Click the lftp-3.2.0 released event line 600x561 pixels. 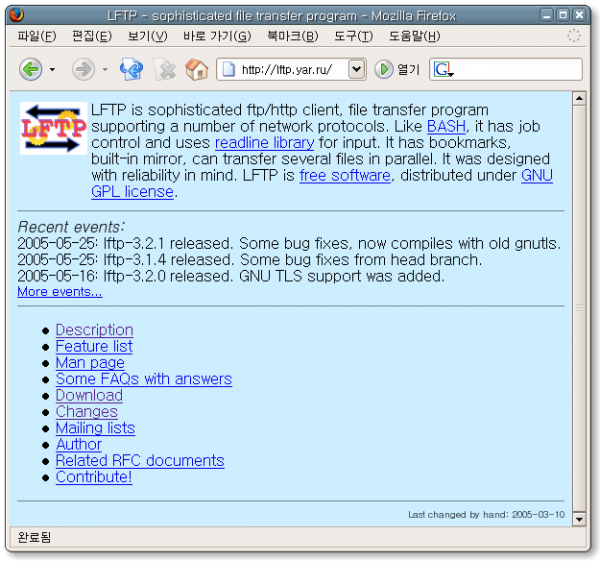pos(231,276)
